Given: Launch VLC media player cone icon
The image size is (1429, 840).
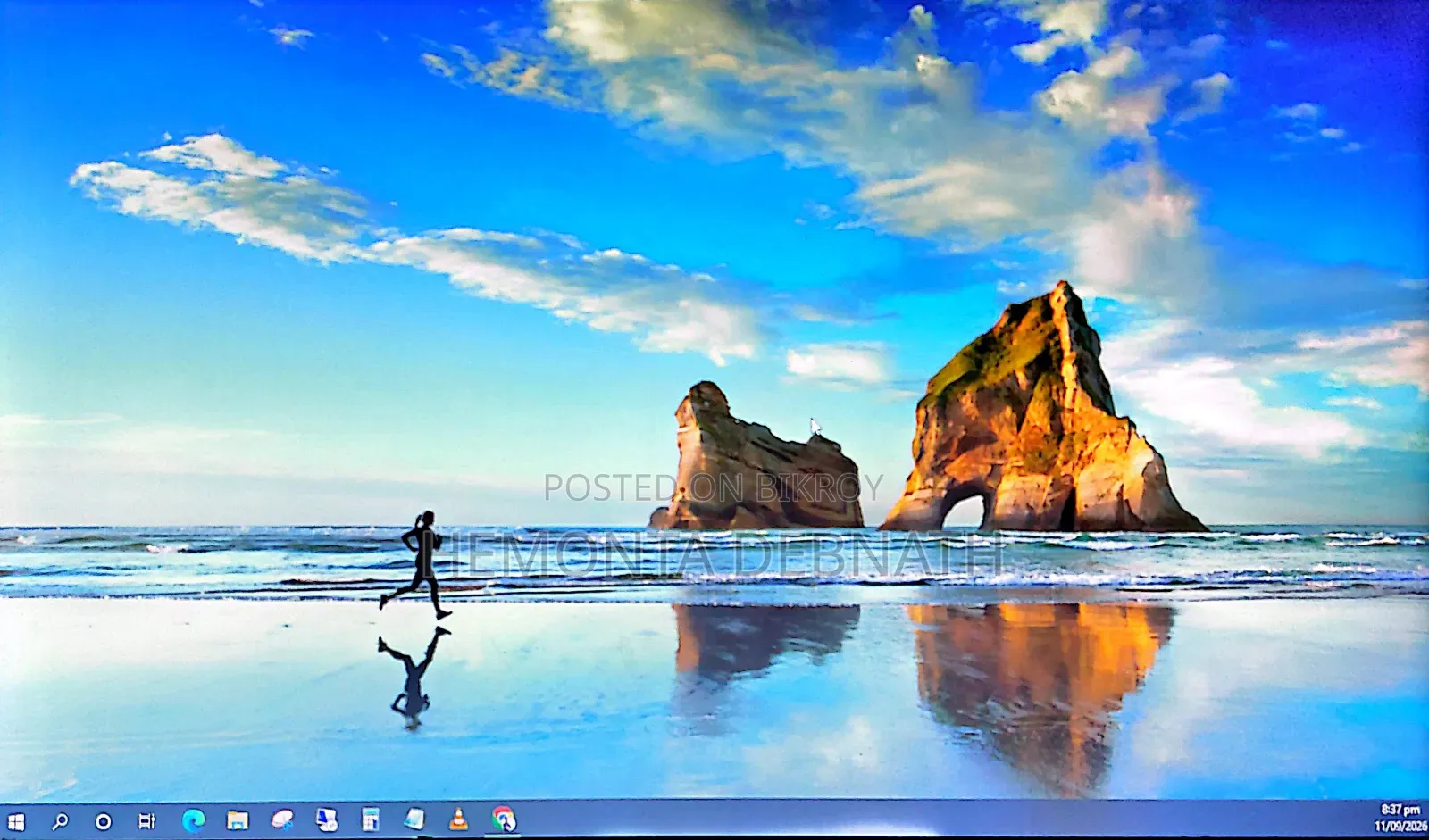Looking at the screenshot, I should click(x=458, y=818).
